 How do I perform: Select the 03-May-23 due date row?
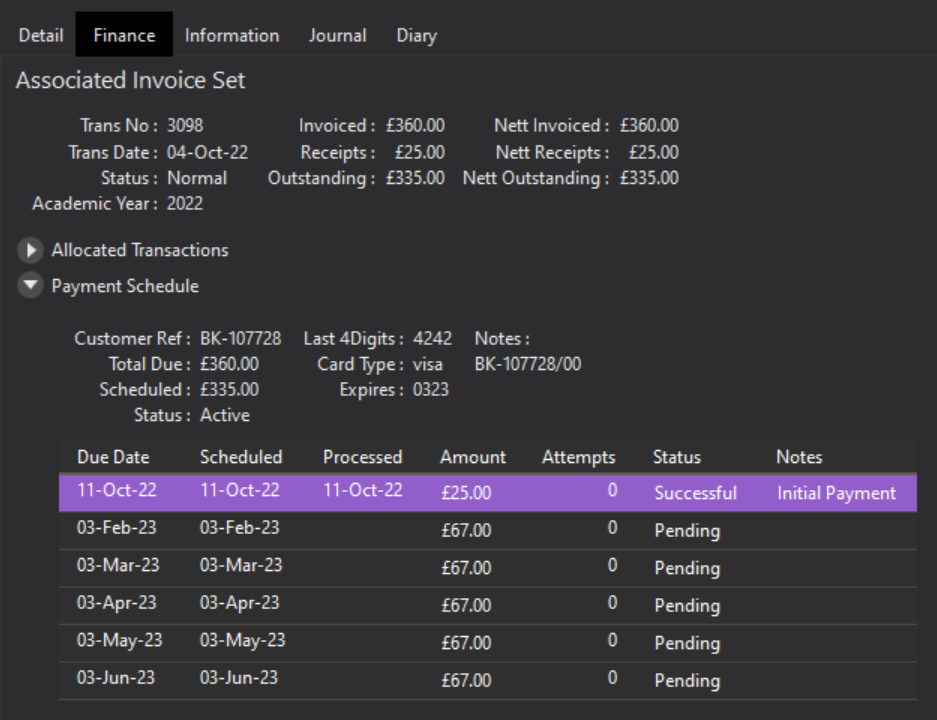pos(488,644)
